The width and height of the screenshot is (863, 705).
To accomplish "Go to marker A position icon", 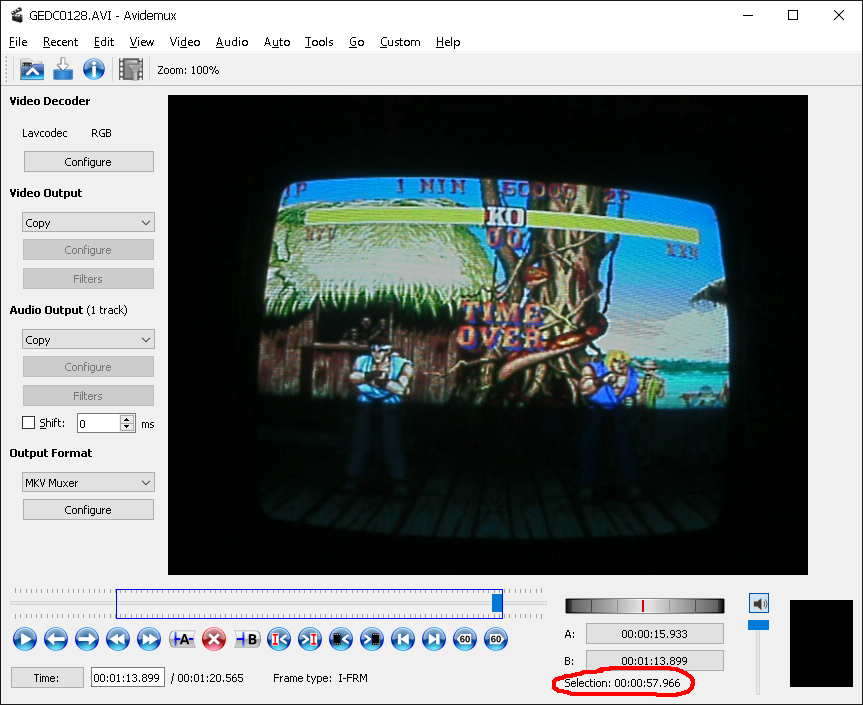I will [x=279, y=640].
